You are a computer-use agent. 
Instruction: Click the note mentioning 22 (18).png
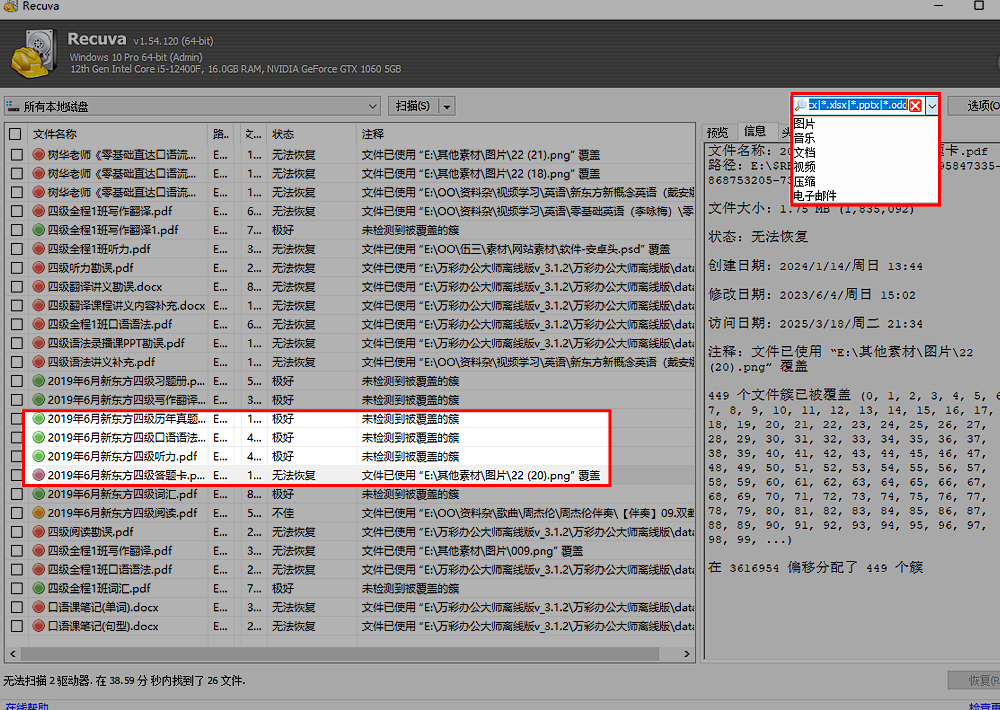pyautogui.click(x=481, y=174)
